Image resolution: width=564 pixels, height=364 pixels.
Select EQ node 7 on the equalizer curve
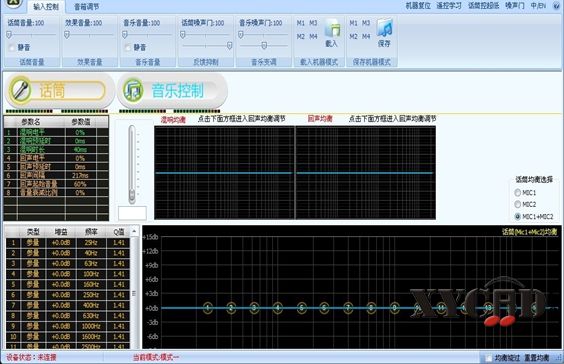(x=348, y=308)
